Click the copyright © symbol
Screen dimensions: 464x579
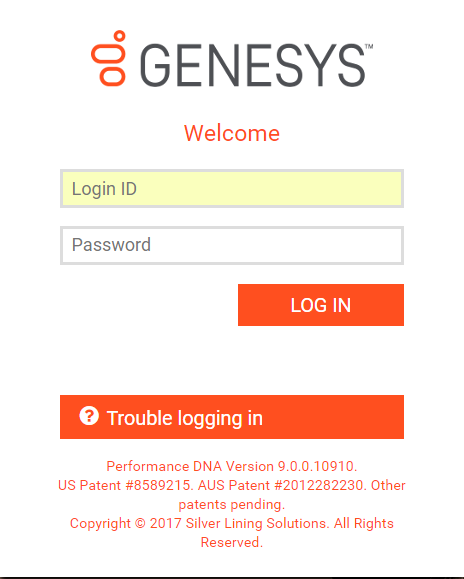(140, 524)
